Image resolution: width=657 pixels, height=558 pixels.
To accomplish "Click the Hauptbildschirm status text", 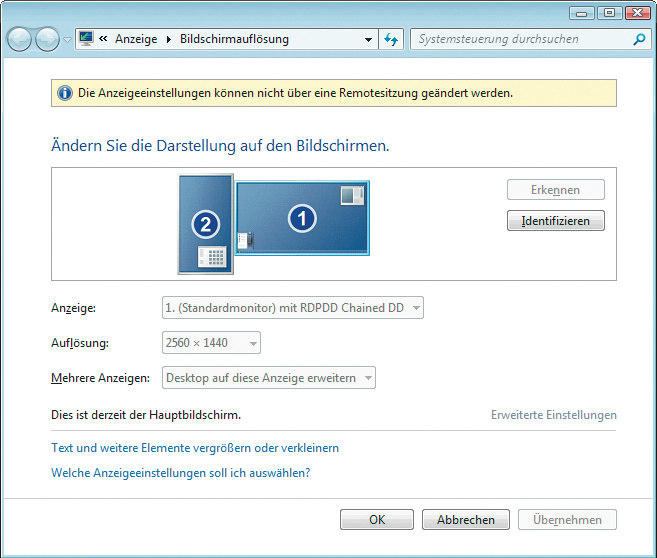I will coord(146,415).
